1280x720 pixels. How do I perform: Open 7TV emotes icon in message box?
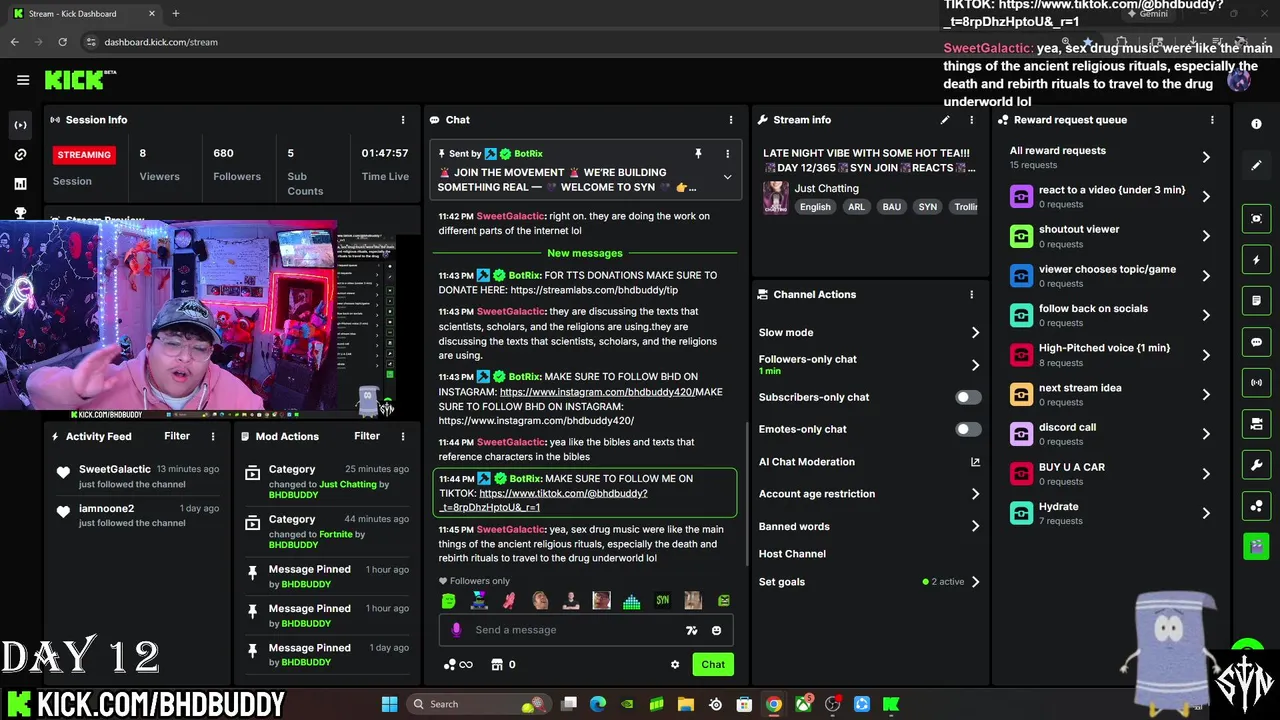coord(691,630)
